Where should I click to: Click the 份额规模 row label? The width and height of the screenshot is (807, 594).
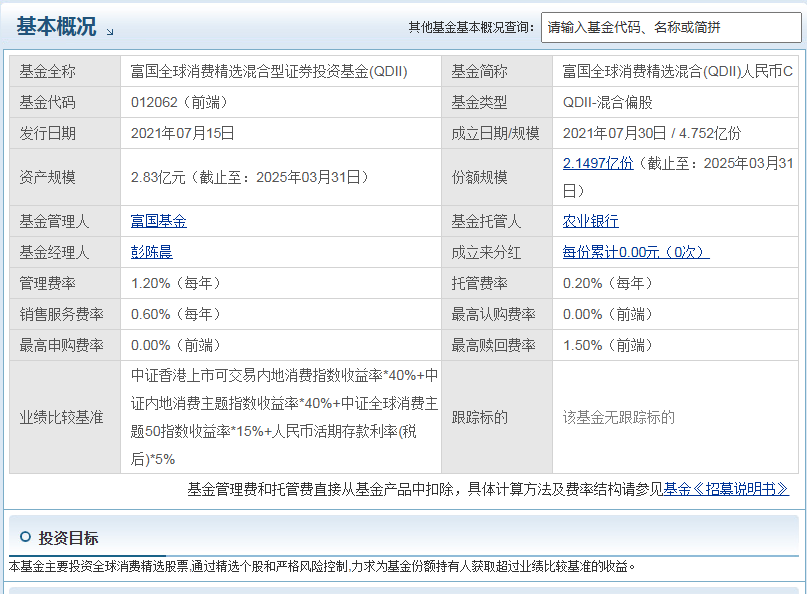479,178
